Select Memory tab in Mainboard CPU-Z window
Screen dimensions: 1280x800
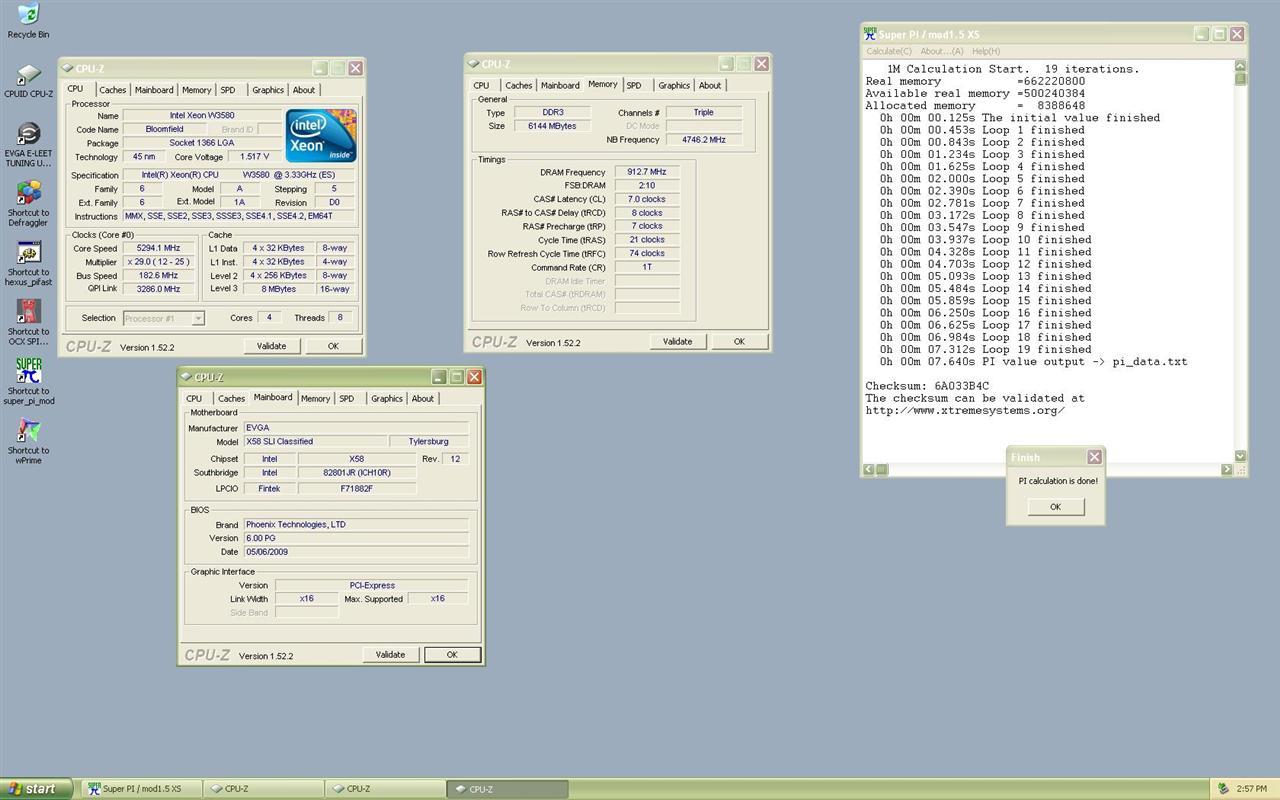click(315, 399)
